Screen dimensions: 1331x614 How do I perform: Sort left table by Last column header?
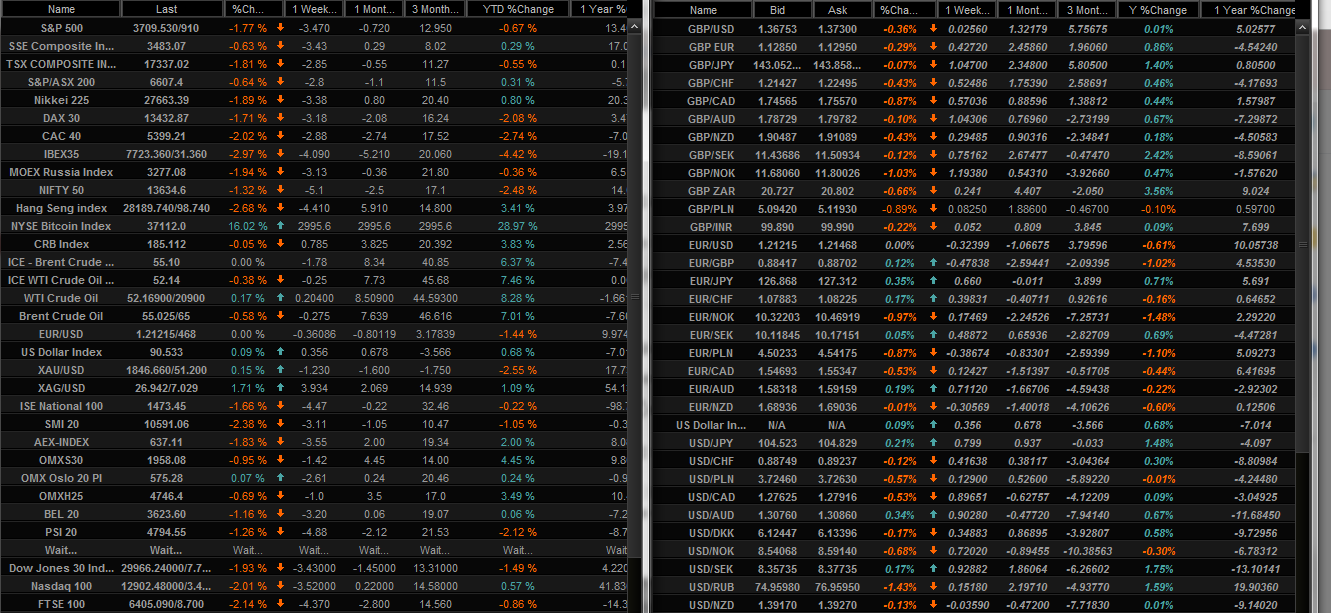point(166,9)
